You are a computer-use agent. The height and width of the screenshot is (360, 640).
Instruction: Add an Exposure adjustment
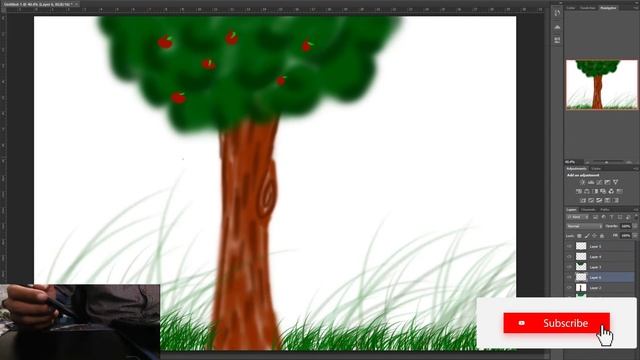[x=607, y=182]
